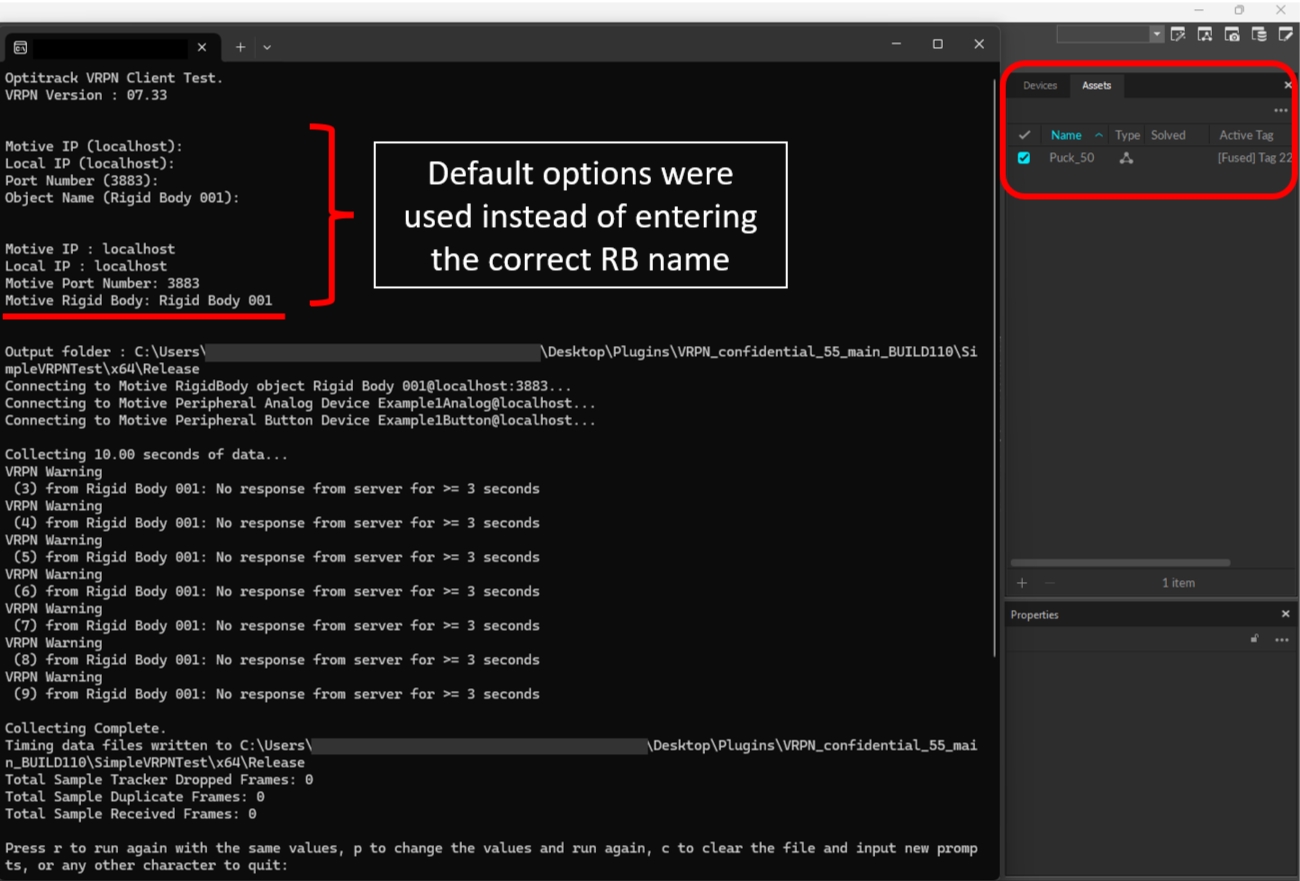Click the plus icon to add asset
Viewport: 1300px width, 881px height.
1022,583
